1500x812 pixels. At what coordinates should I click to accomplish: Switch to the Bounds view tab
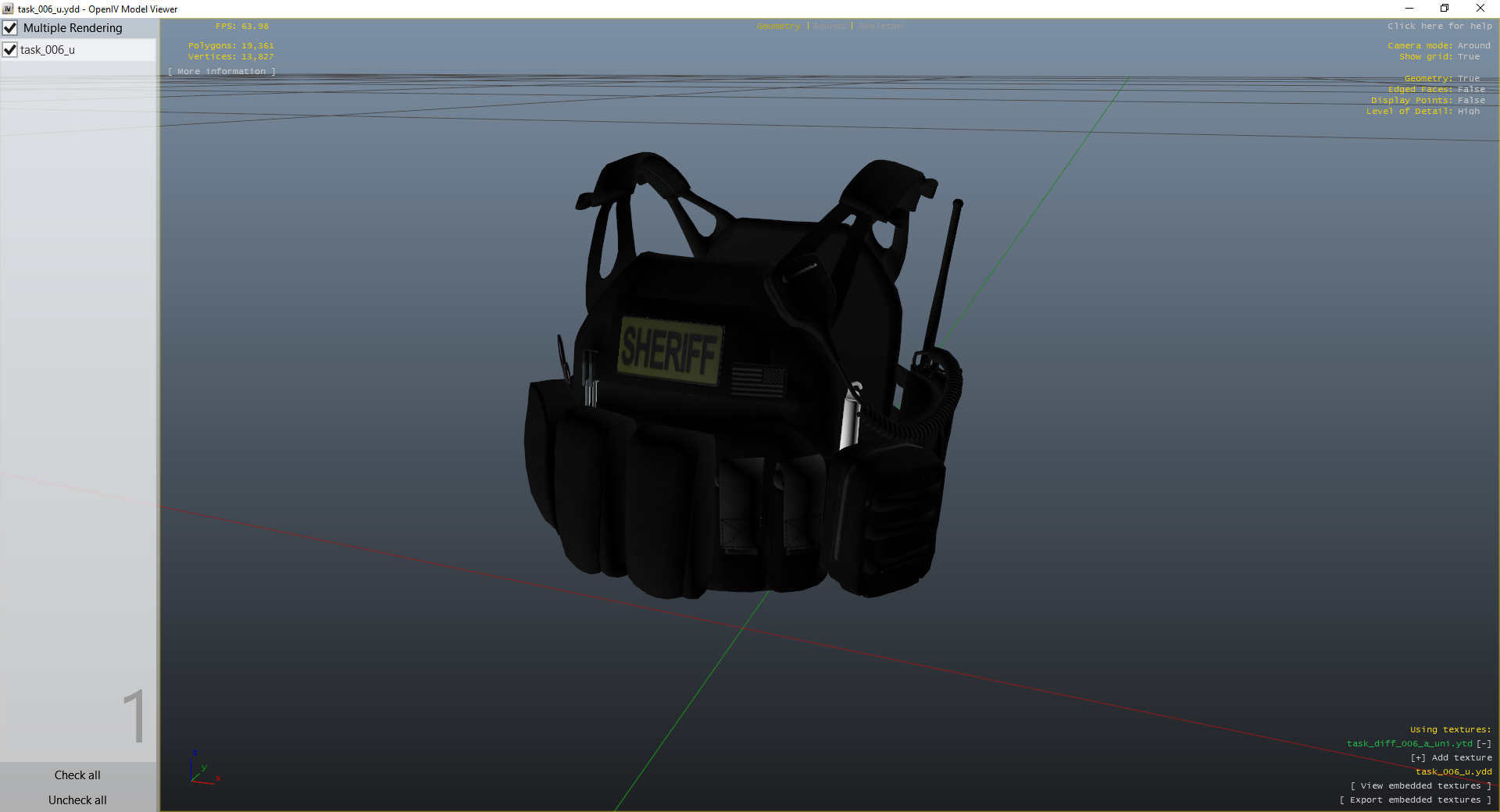829,27
